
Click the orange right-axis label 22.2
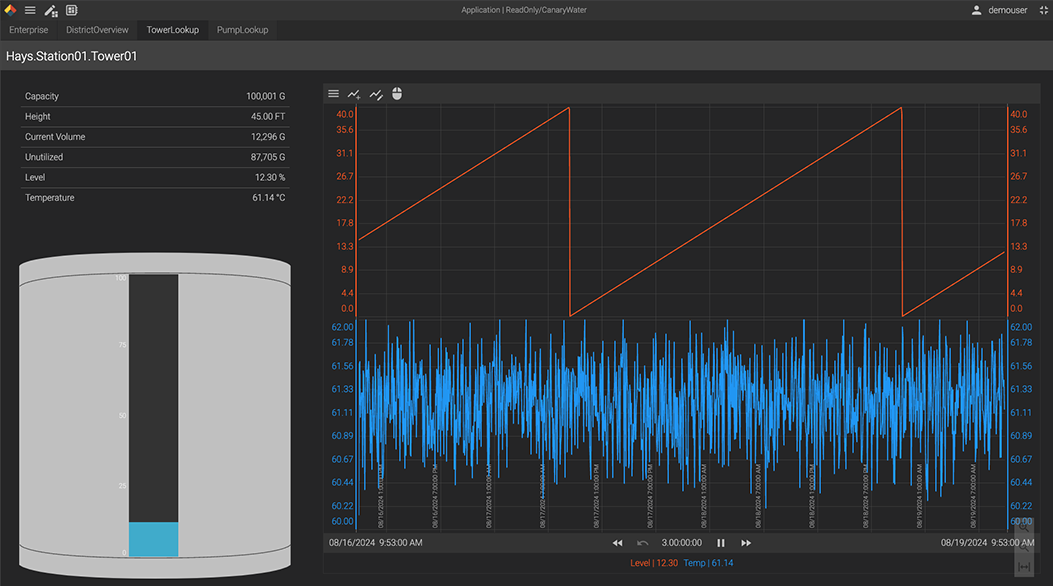coord(1019,200)
